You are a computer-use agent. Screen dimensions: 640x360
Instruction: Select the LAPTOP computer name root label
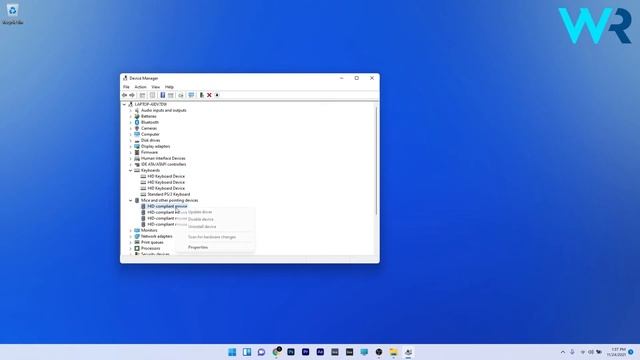point(151,104)
